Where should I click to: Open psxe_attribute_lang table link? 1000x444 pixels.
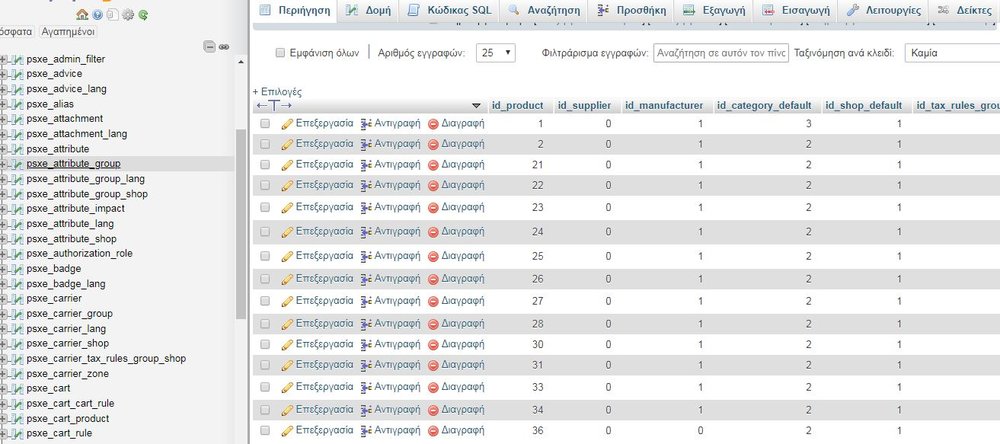click(x=70, y=224)
